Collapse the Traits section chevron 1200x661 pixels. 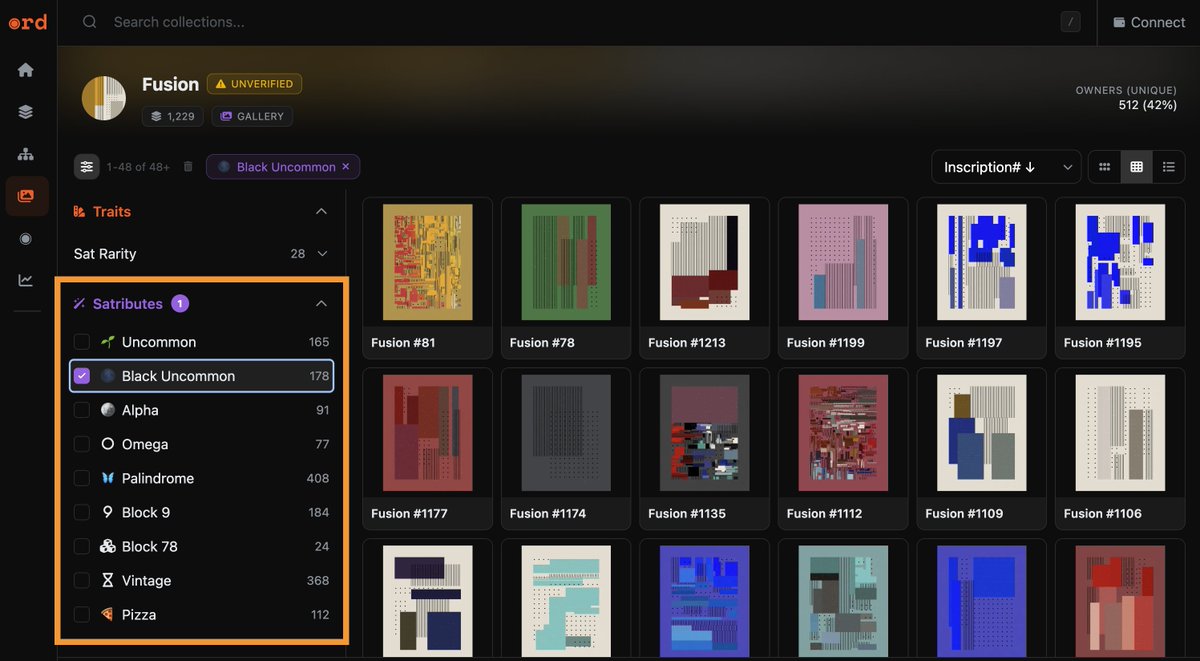[x=321, y=212]
